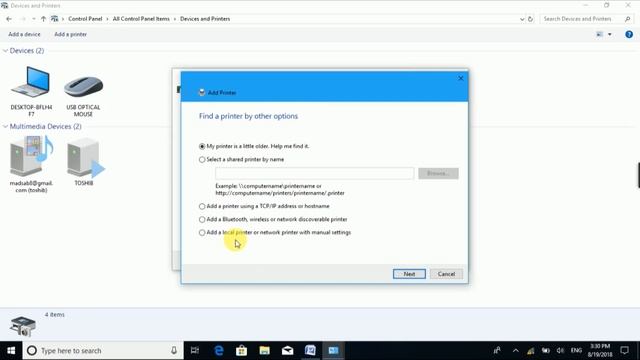
Task: Open the Action Center notifications icon
Action: (x=624, y=351)
